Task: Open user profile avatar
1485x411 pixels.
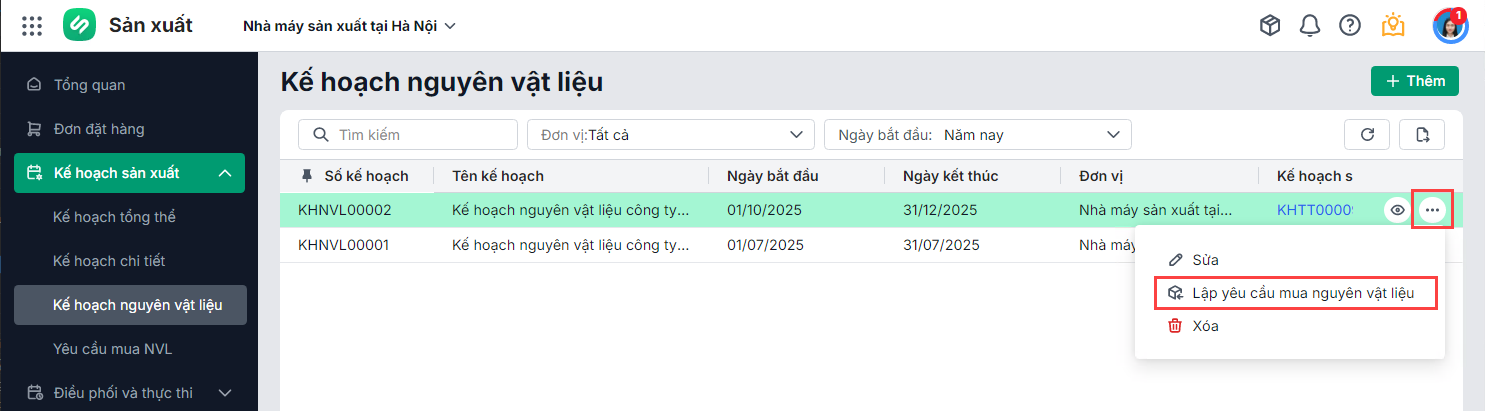Action: coord(1449,26)
